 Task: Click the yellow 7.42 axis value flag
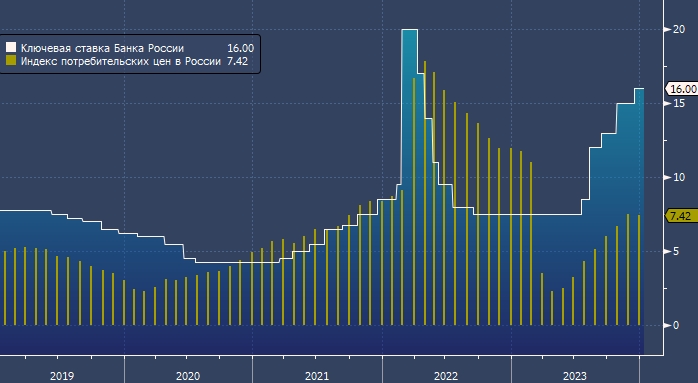coord(681,216)
